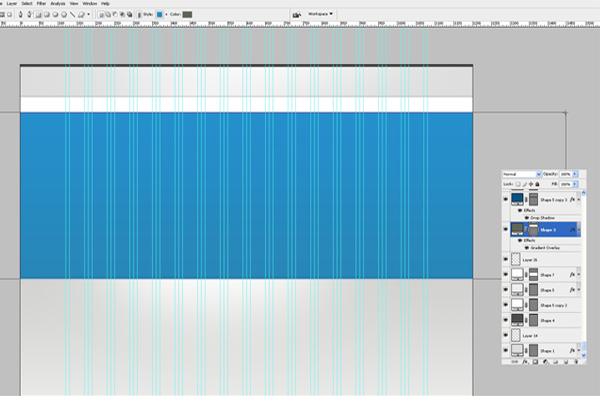Toggle Lock position icon
The image size is (600, 396).
click(x=531, y=184)
